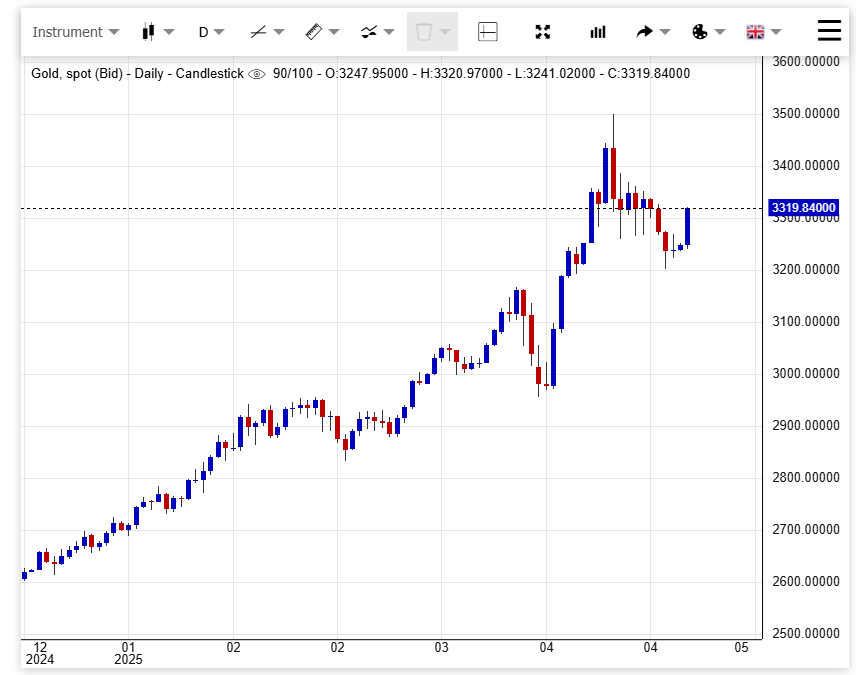Toggle the volume bars icon
Viewport: 856px width, 675px height.
point(598,32)
